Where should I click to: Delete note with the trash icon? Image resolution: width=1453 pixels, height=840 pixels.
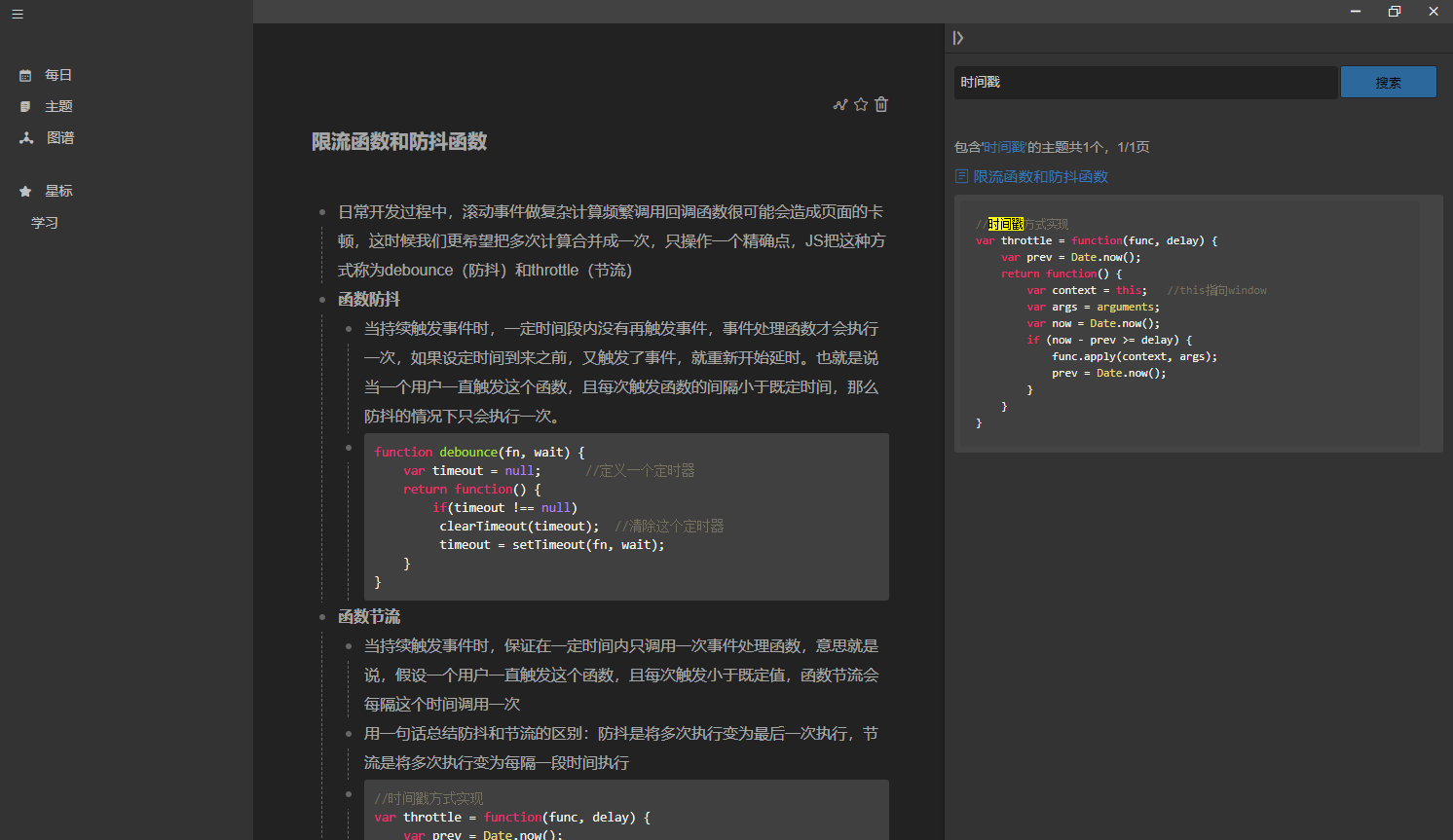[x=881, y=104]
